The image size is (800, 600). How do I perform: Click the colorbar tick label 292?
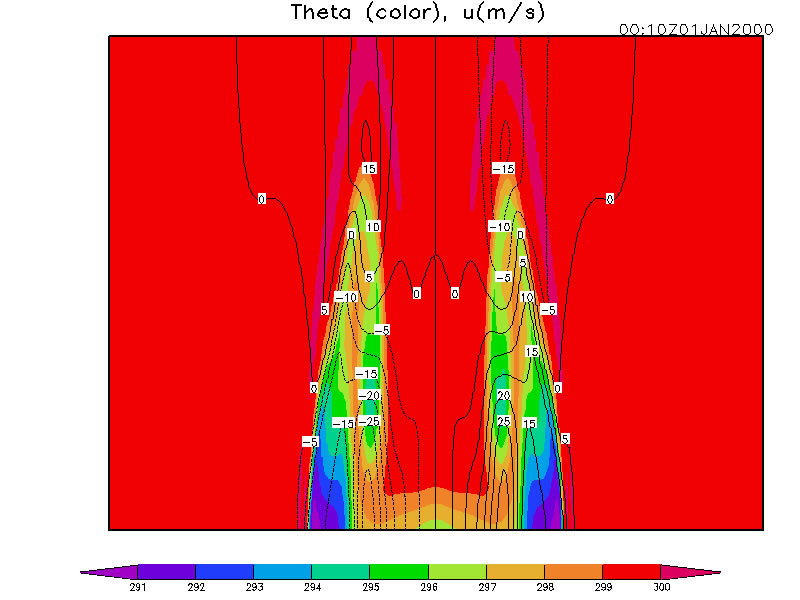tap(196, 587)
